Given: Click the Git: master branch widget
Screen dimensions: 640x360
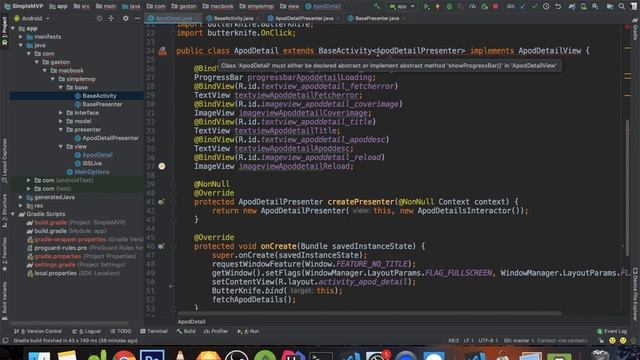Looking at the screenshot, I should point(518,340).
